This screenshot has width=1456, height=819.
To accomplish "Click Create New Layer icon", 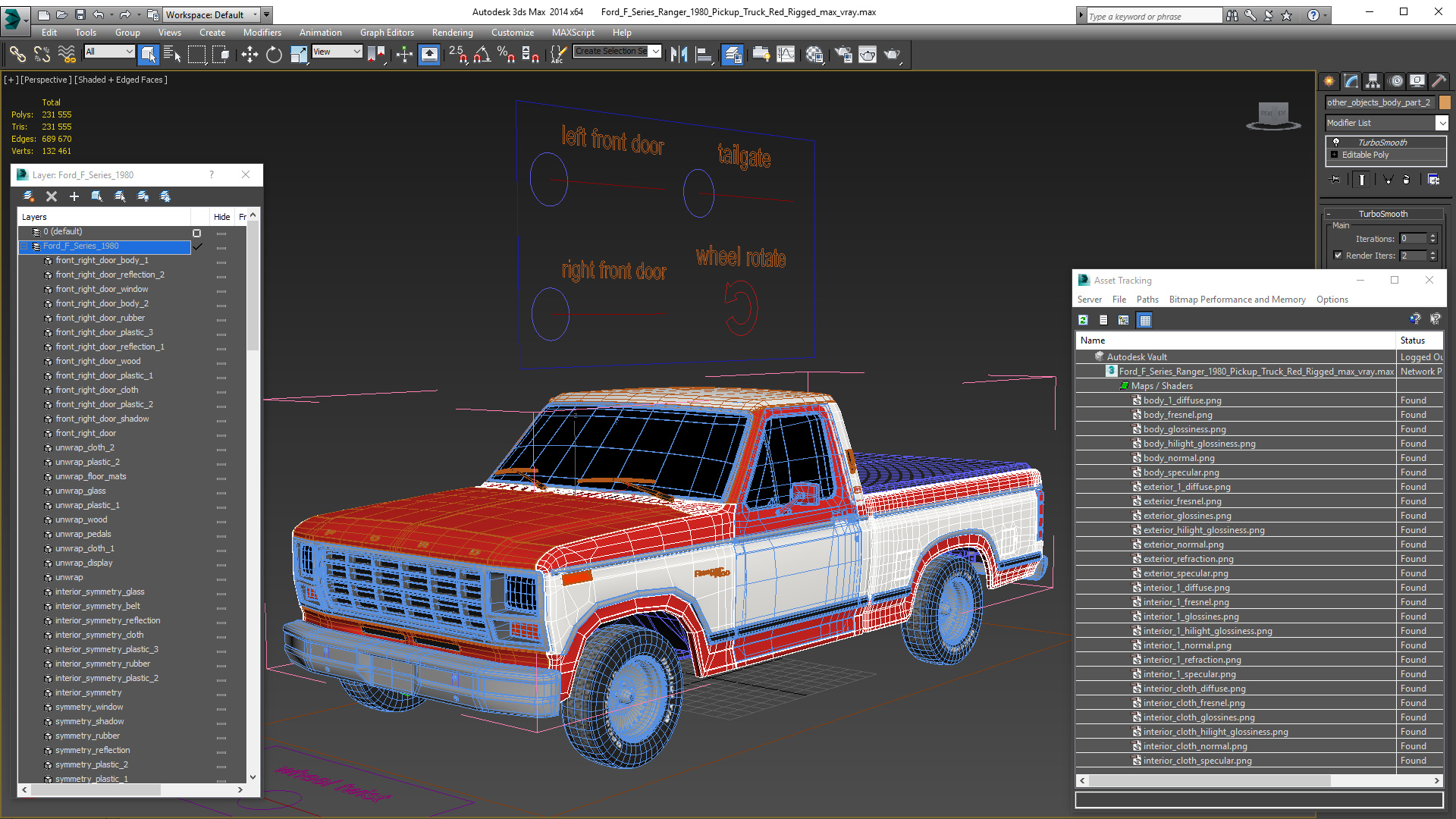I will coord(28,196).
